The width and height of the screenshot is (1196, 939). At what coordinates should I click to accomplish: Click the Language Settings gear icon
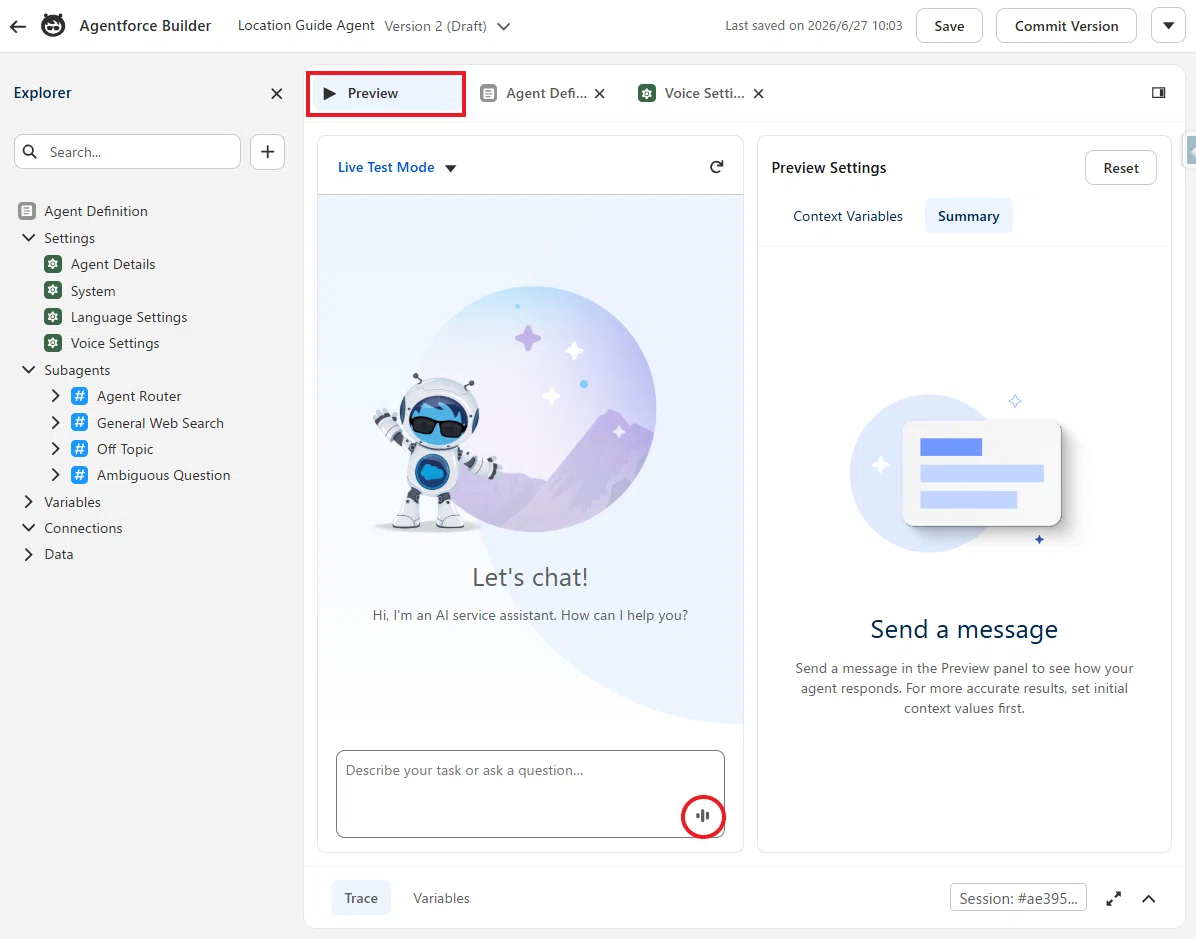[53, 317]
